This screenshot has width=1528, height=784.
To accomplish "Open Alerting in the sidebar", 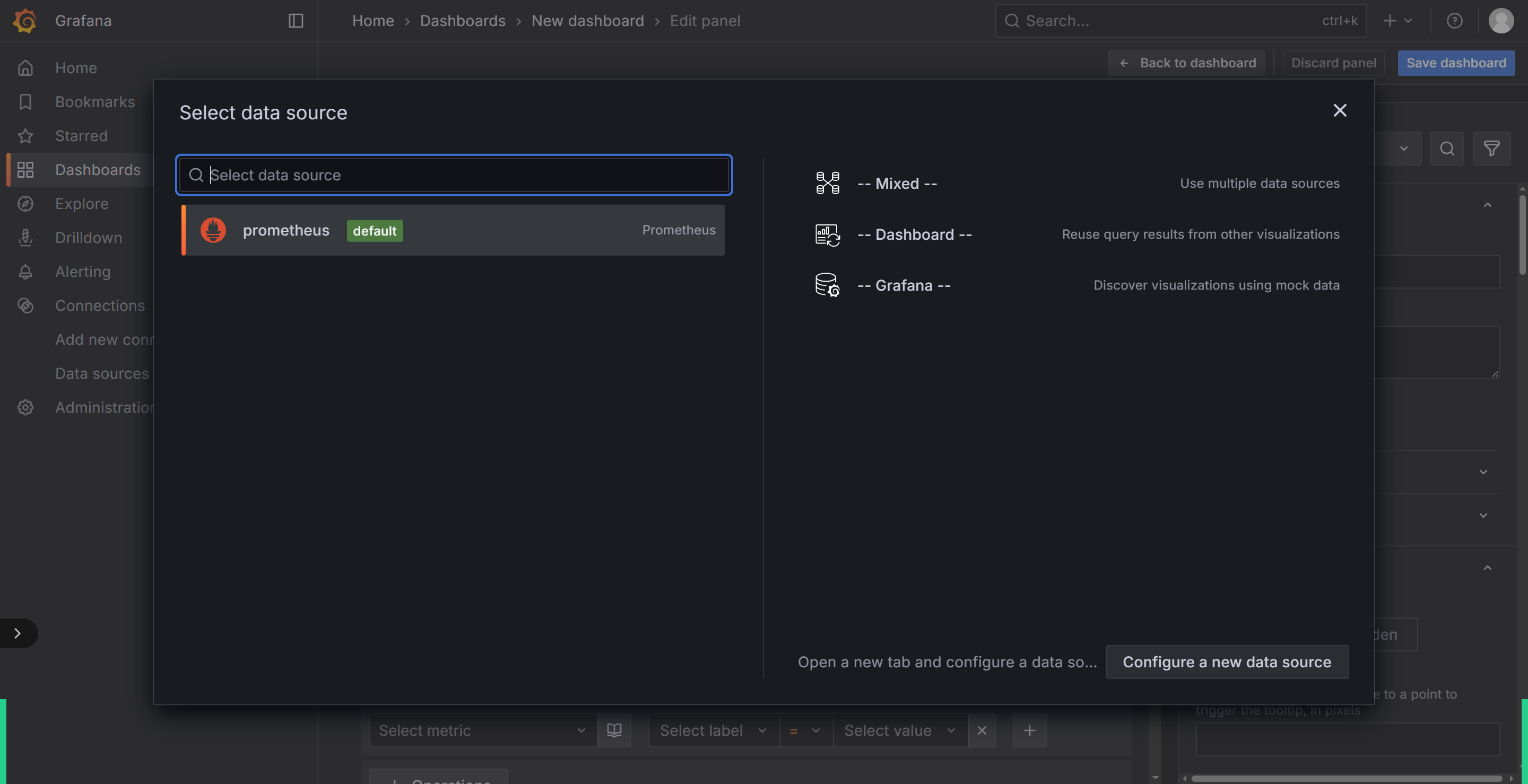I will point(83,272).
